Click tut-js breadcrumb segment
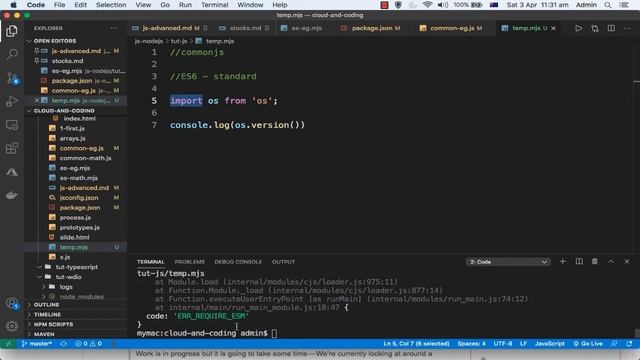Viewport: 640px width, 360px height. [179, 41]
